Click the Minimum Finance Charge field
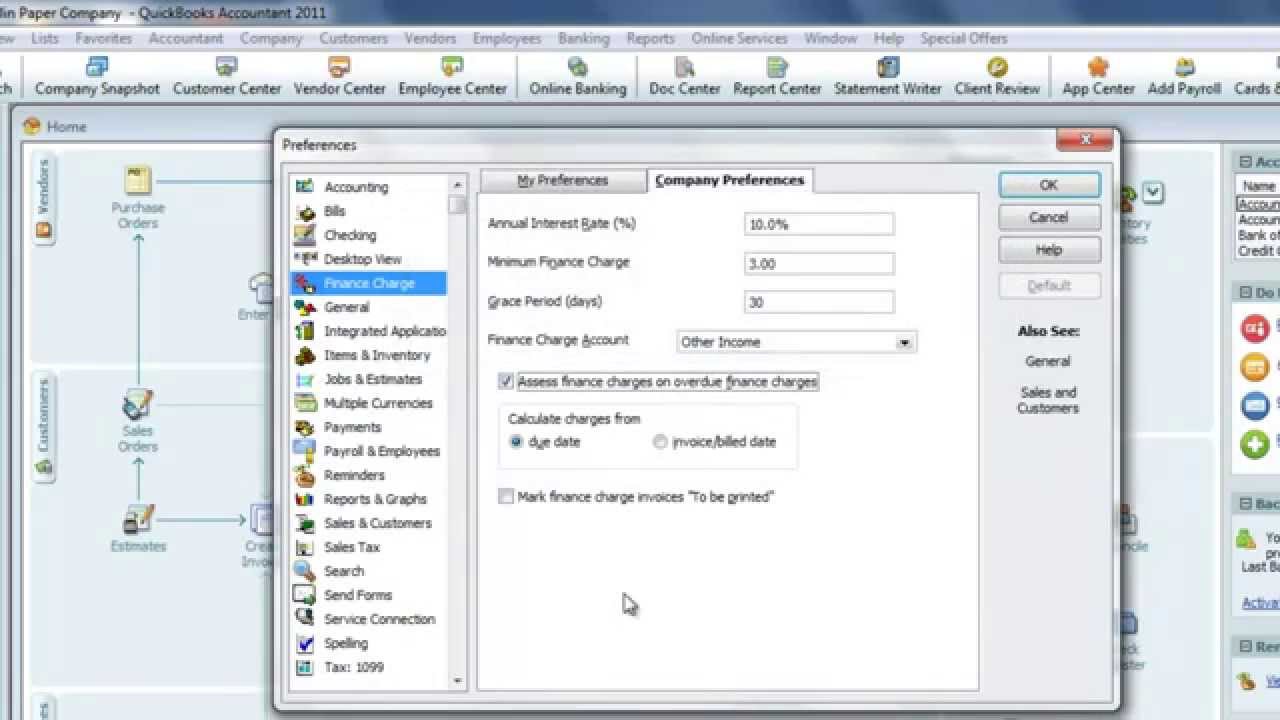The width and height of the screenshot is (1280, 720). coord(819,264)
